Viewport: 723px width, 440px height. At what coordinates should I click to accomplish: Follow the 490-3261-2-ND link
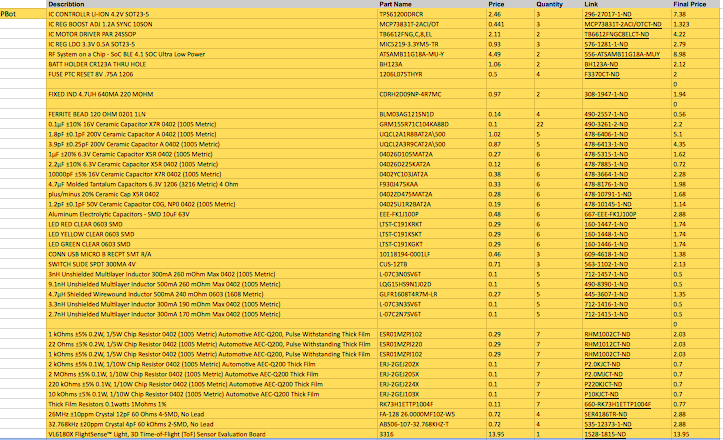click(606, 125)
